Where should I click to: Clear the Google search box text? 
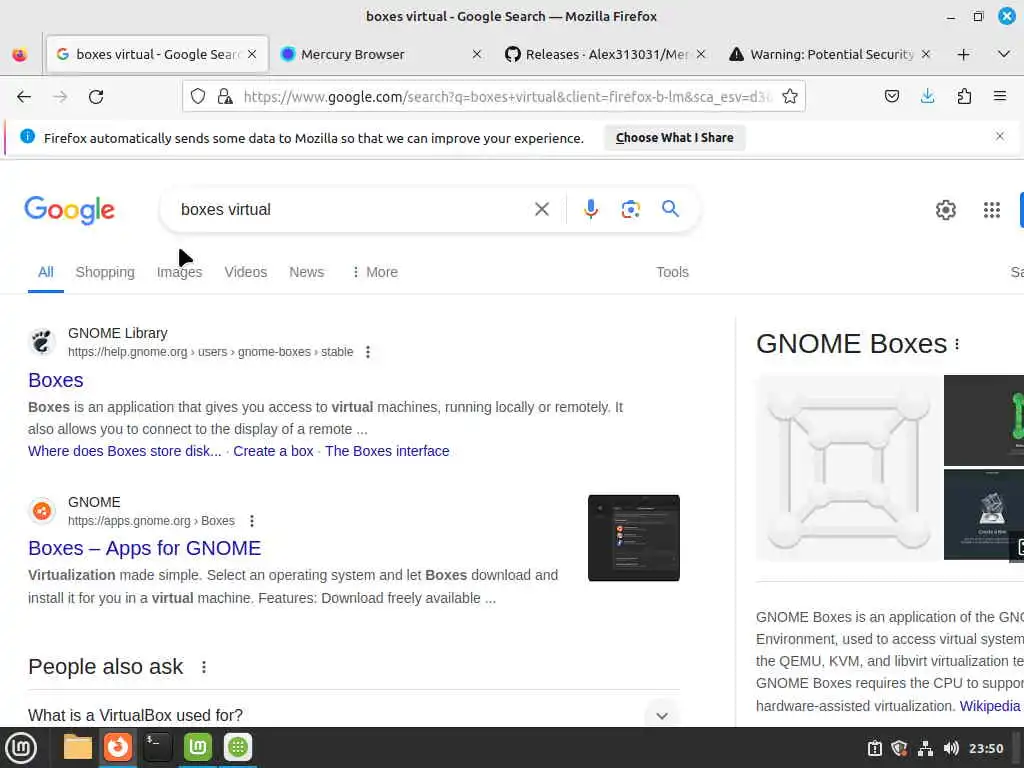pos(541,209)
